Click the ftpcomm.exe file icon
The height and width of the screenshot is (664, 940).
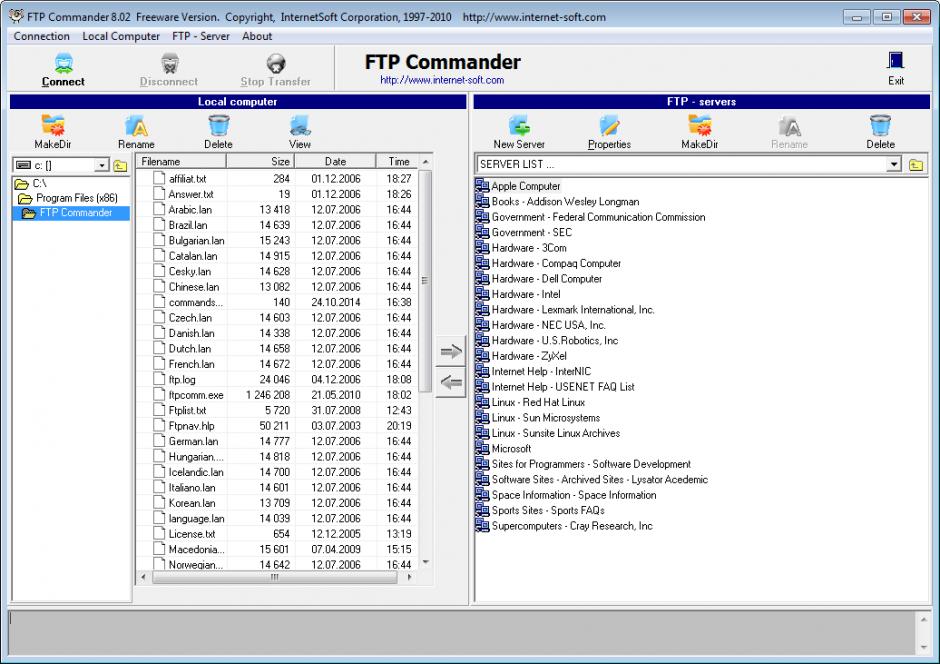(159, 394)
